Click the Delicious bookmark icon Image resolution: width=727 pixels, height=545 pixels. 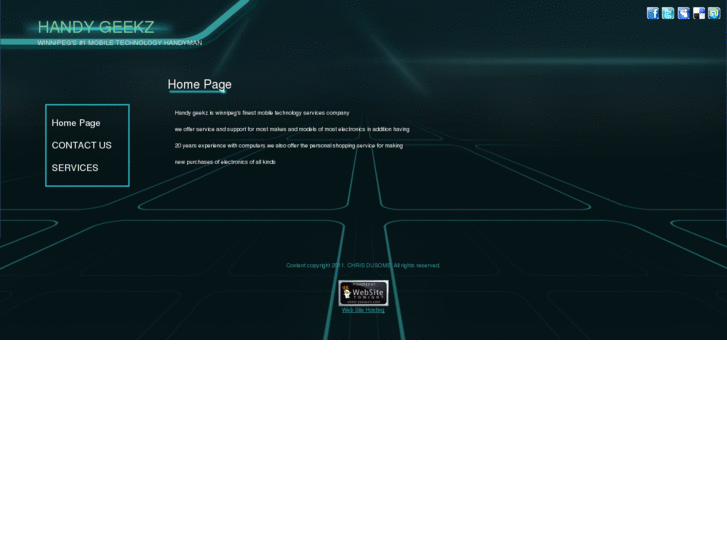pyautogui.click(x=699, y=13)
